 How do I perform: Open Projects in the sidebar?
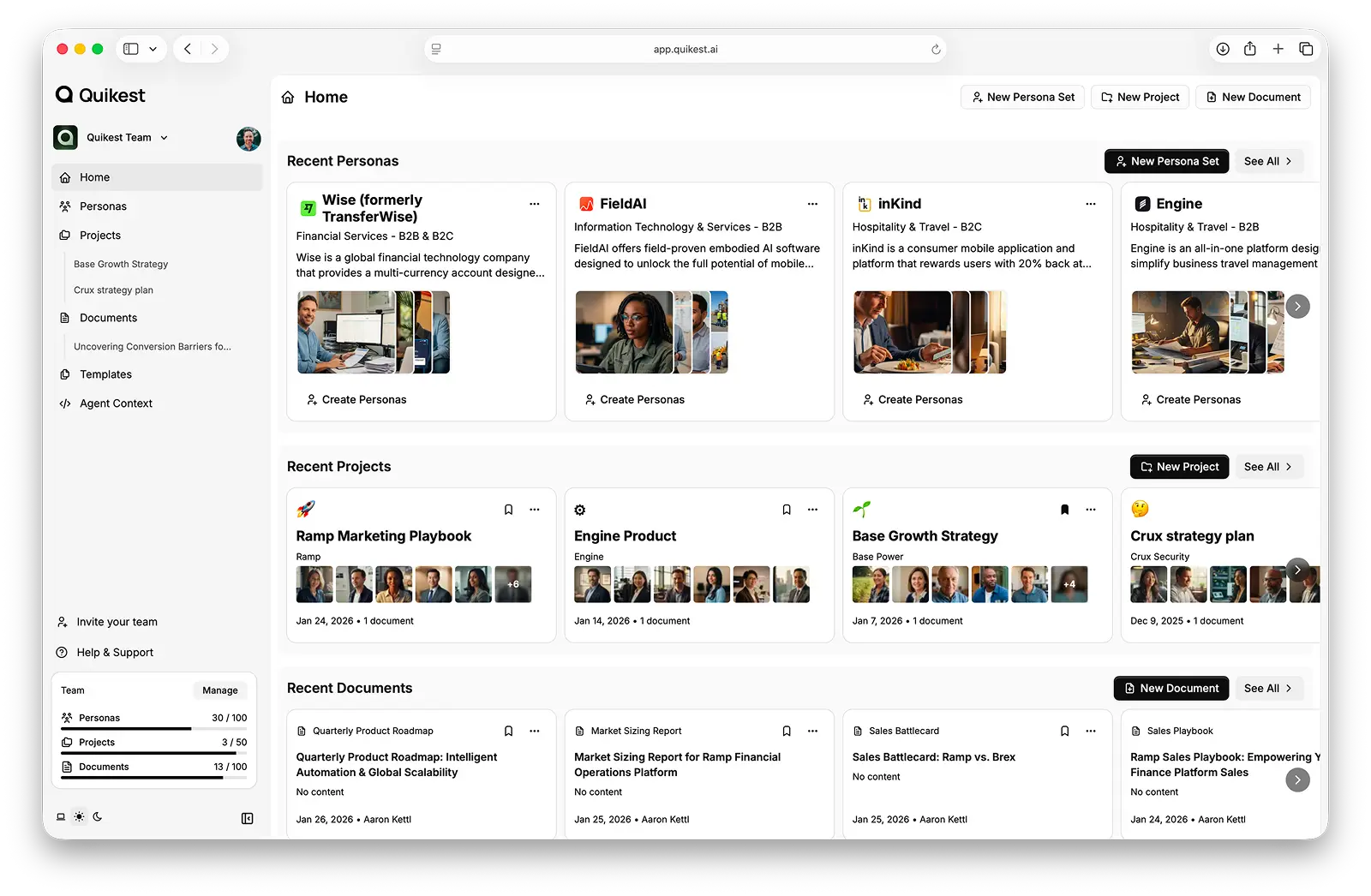157,236
